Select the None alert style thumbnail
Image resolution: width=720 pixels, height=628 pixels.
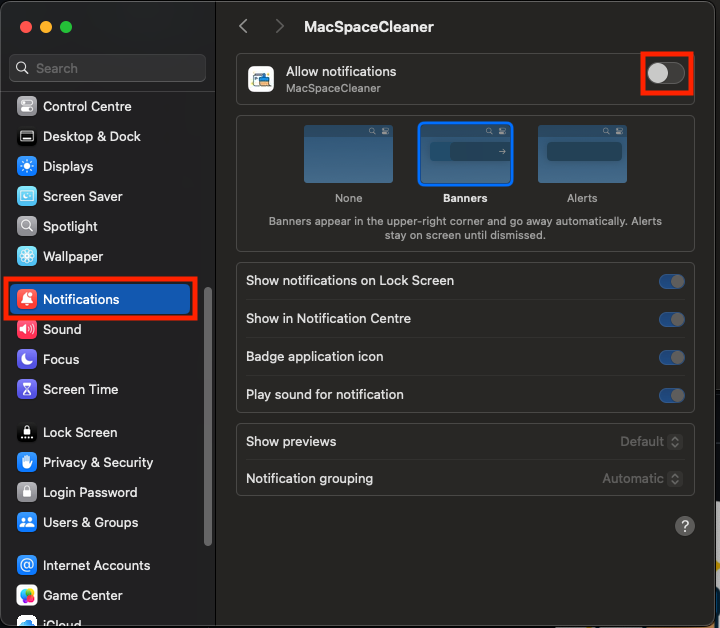coord(348,154)
